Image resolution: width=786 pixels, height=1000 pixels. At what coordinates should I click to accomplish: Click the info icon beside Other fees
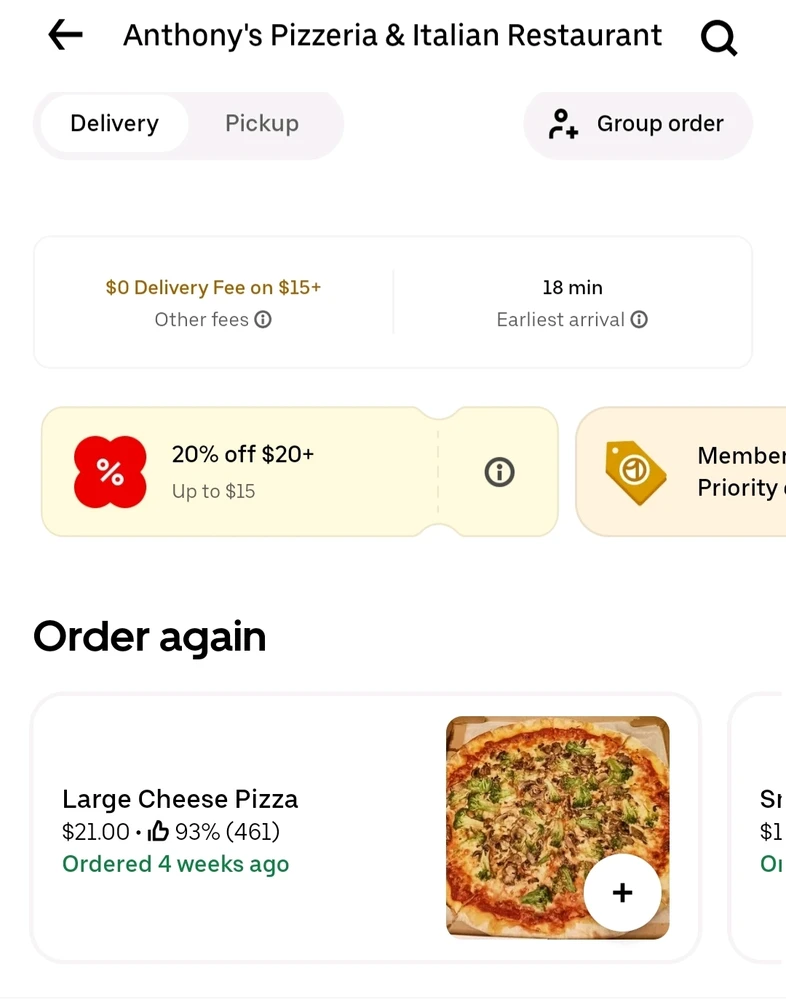pyautogui.click(x=263, y=320)
